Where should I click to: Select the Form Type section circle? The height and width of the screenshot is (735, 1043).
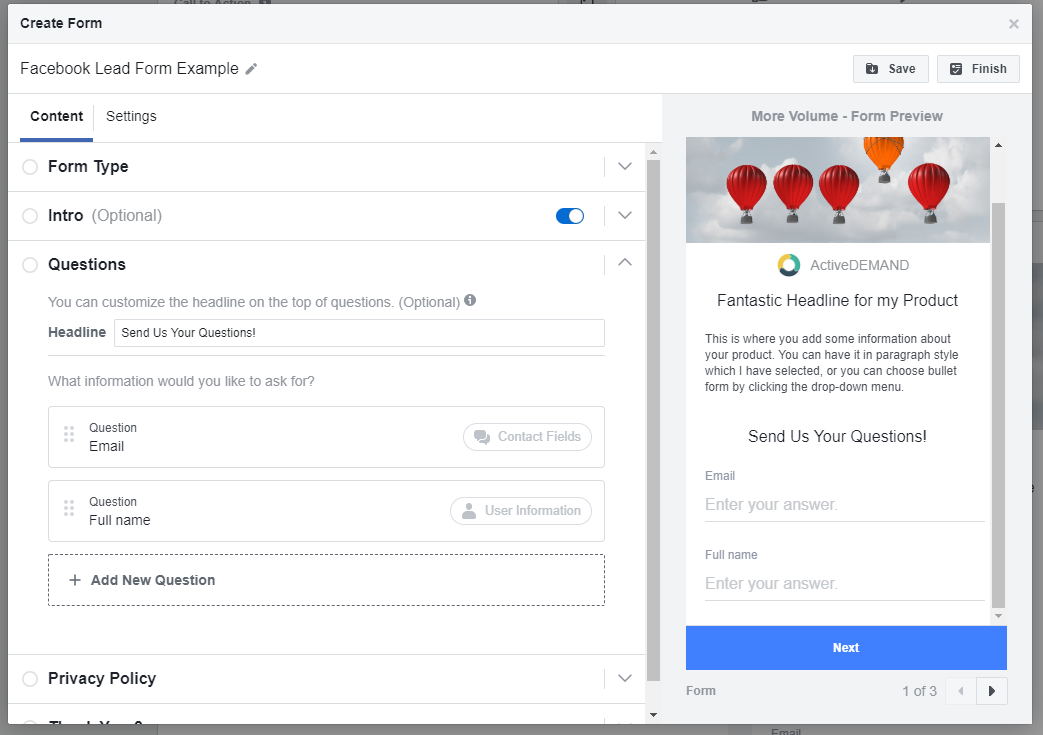pos(30,166)
